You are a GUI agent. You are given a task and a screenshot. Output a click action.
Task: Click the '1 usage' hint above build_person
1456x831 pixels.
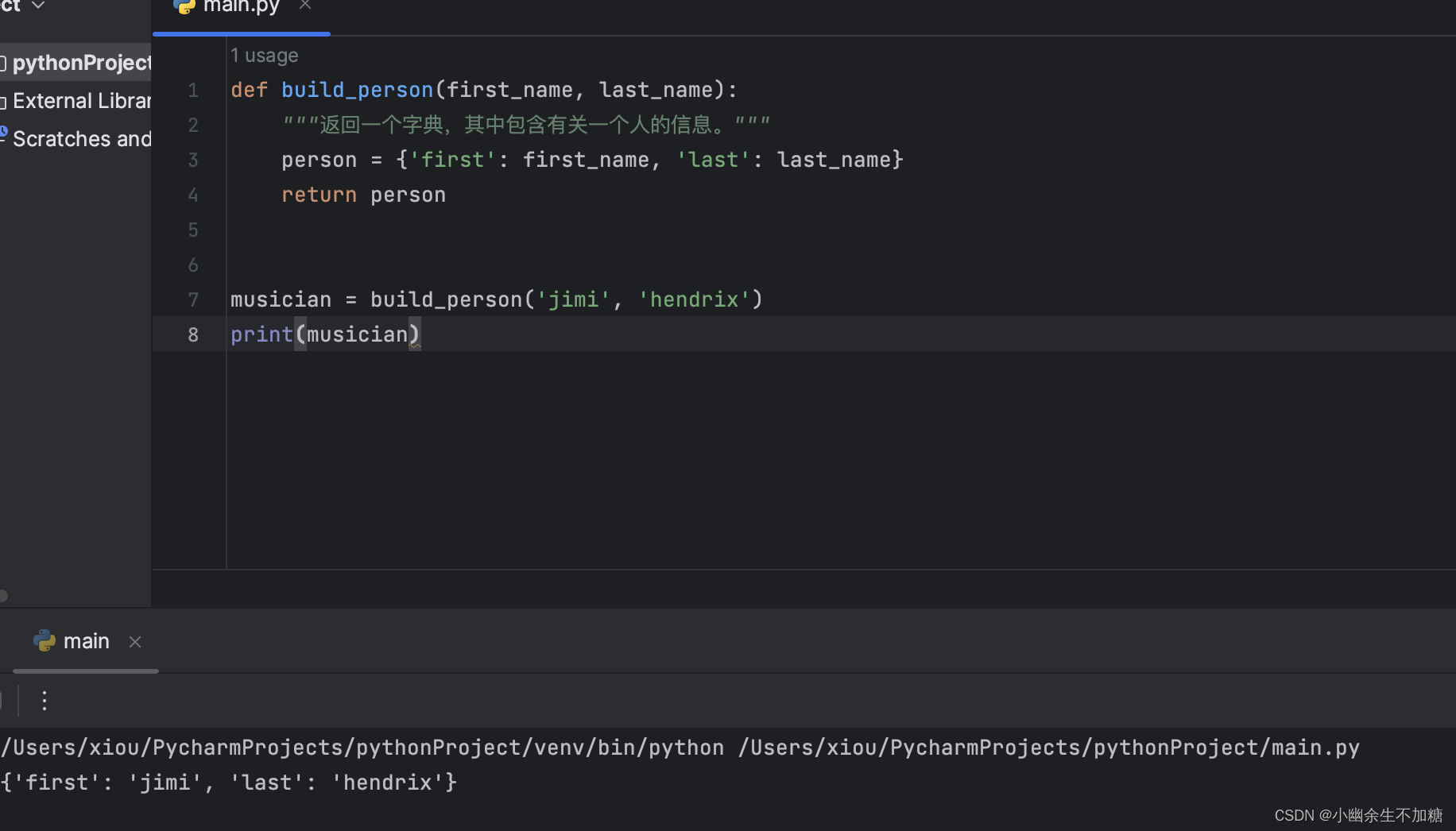coord(264,56)
